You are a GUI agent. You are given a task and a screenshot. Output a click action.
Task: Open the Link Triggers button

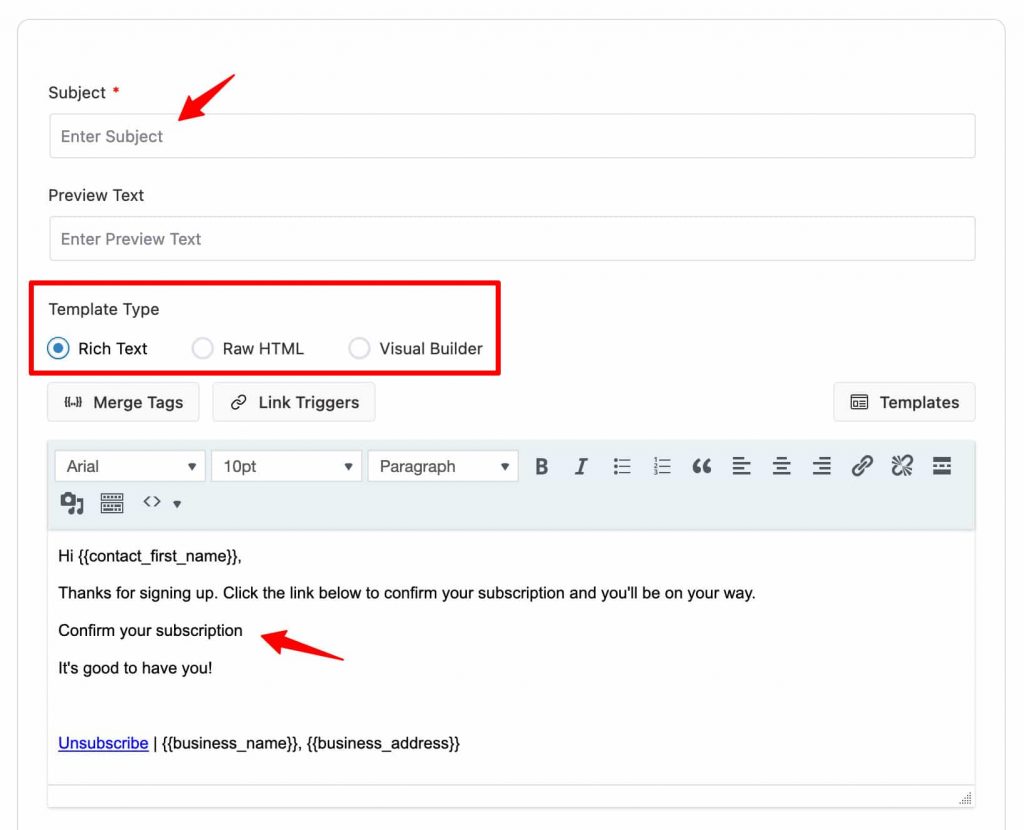pos(294,402)
